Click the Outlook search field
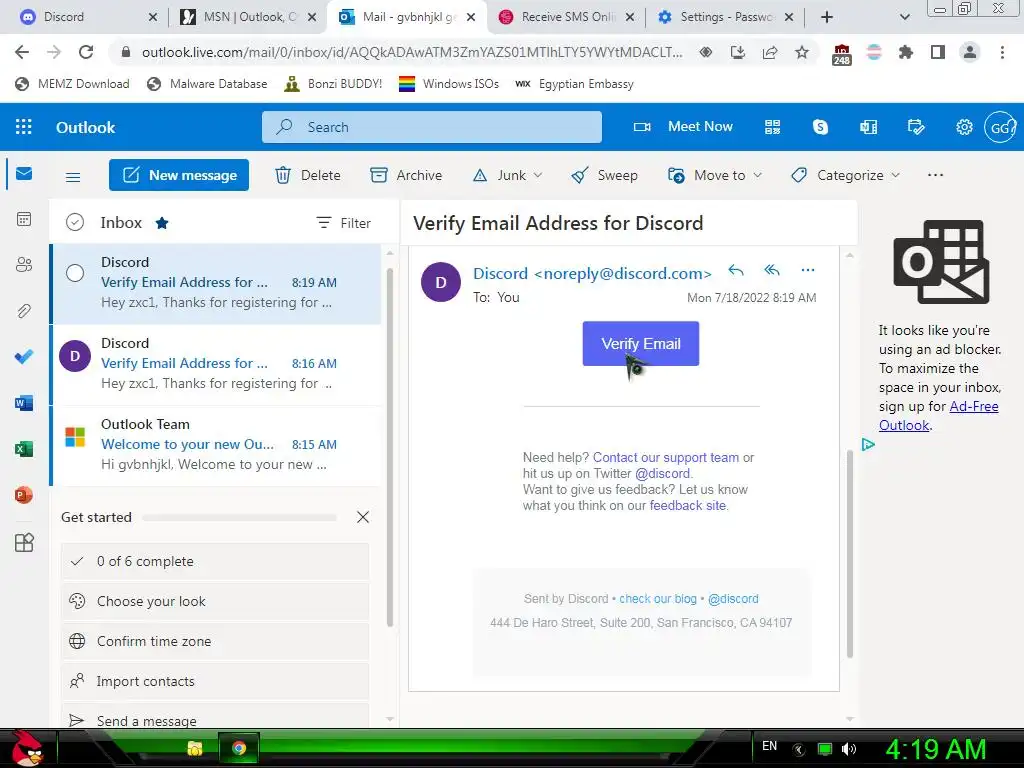The height and width of the screenshot is (768, 1024). pos(432,127)
